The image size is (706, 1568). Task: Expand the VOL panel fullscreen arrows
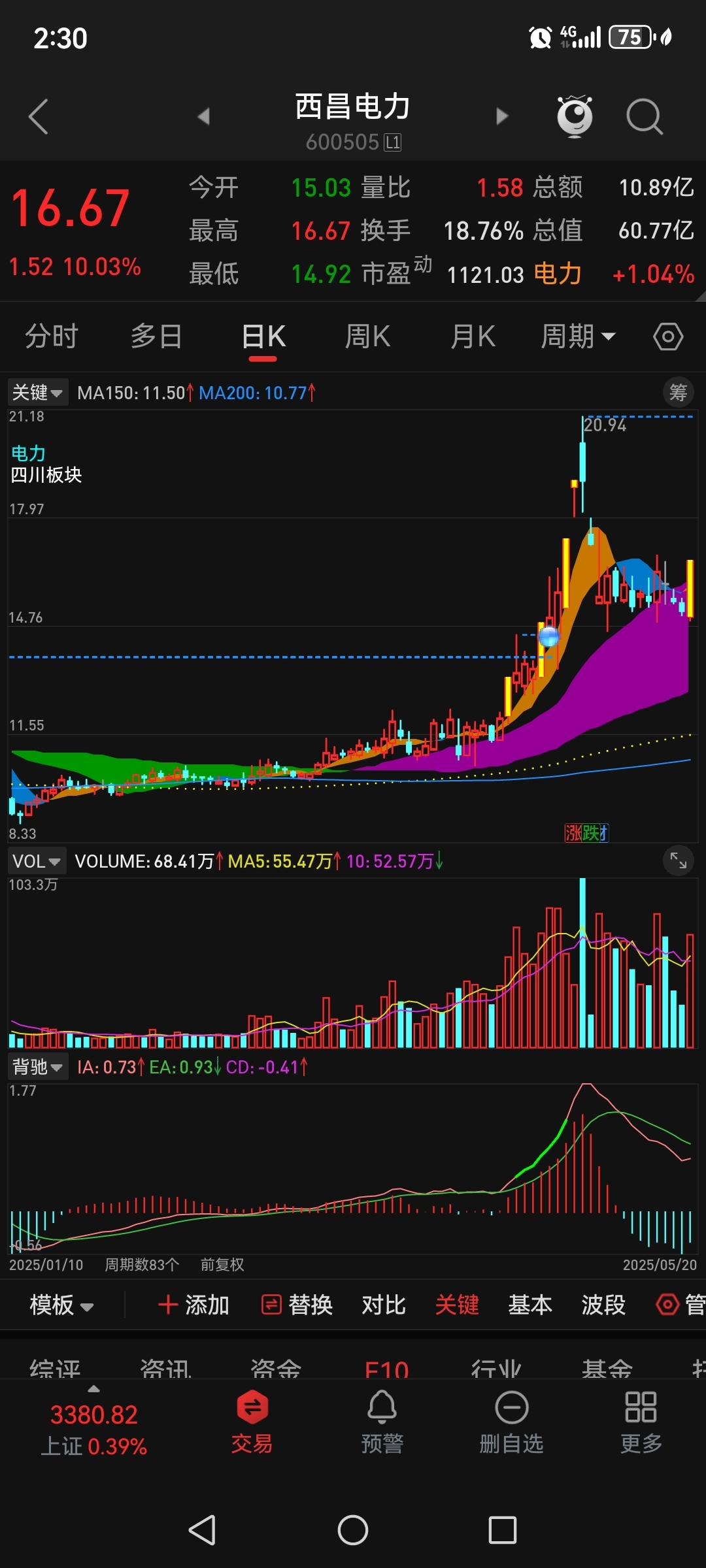679,861
